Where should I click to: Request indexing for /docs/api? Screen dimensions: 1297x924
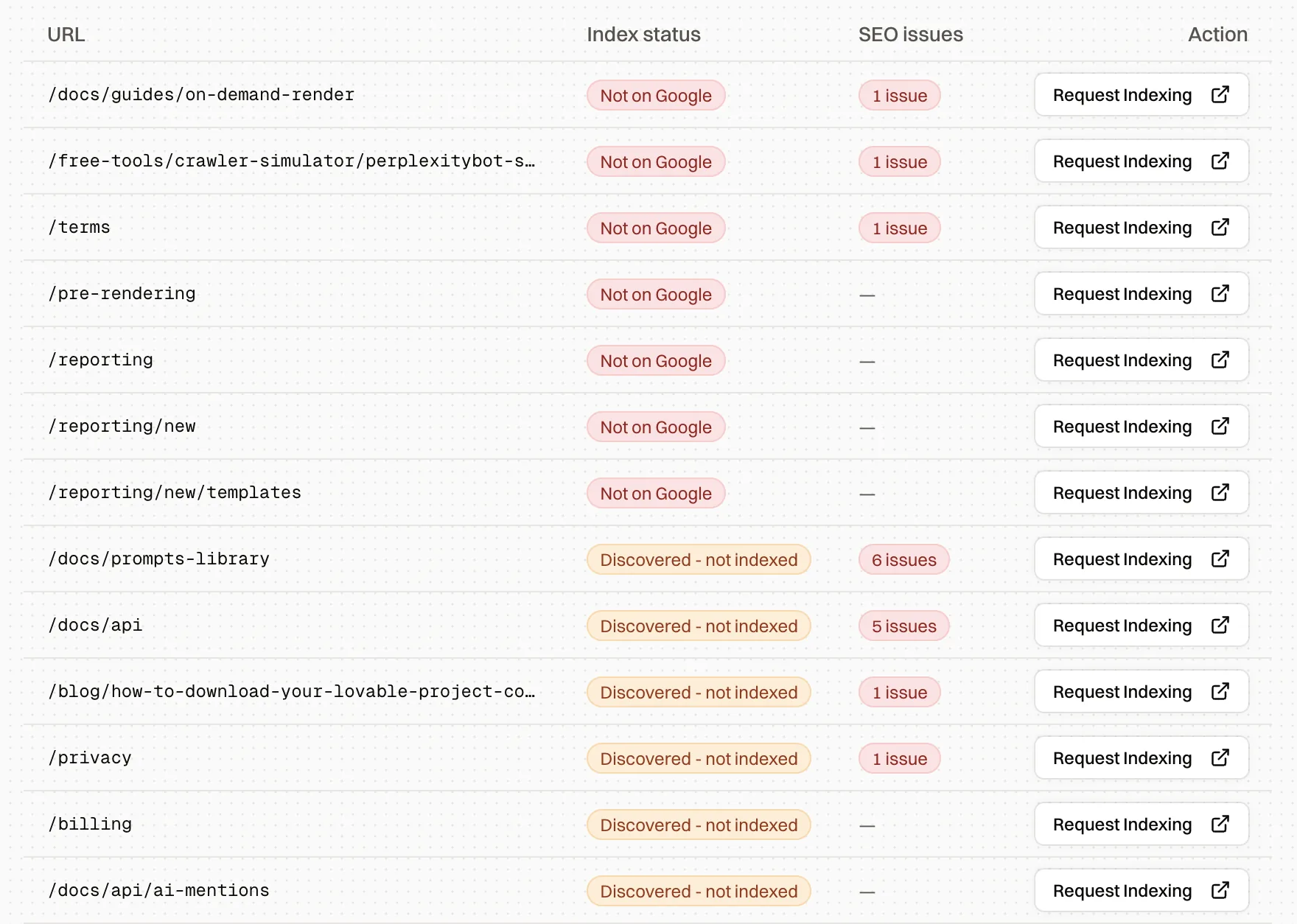click(x=1142, y=625)
